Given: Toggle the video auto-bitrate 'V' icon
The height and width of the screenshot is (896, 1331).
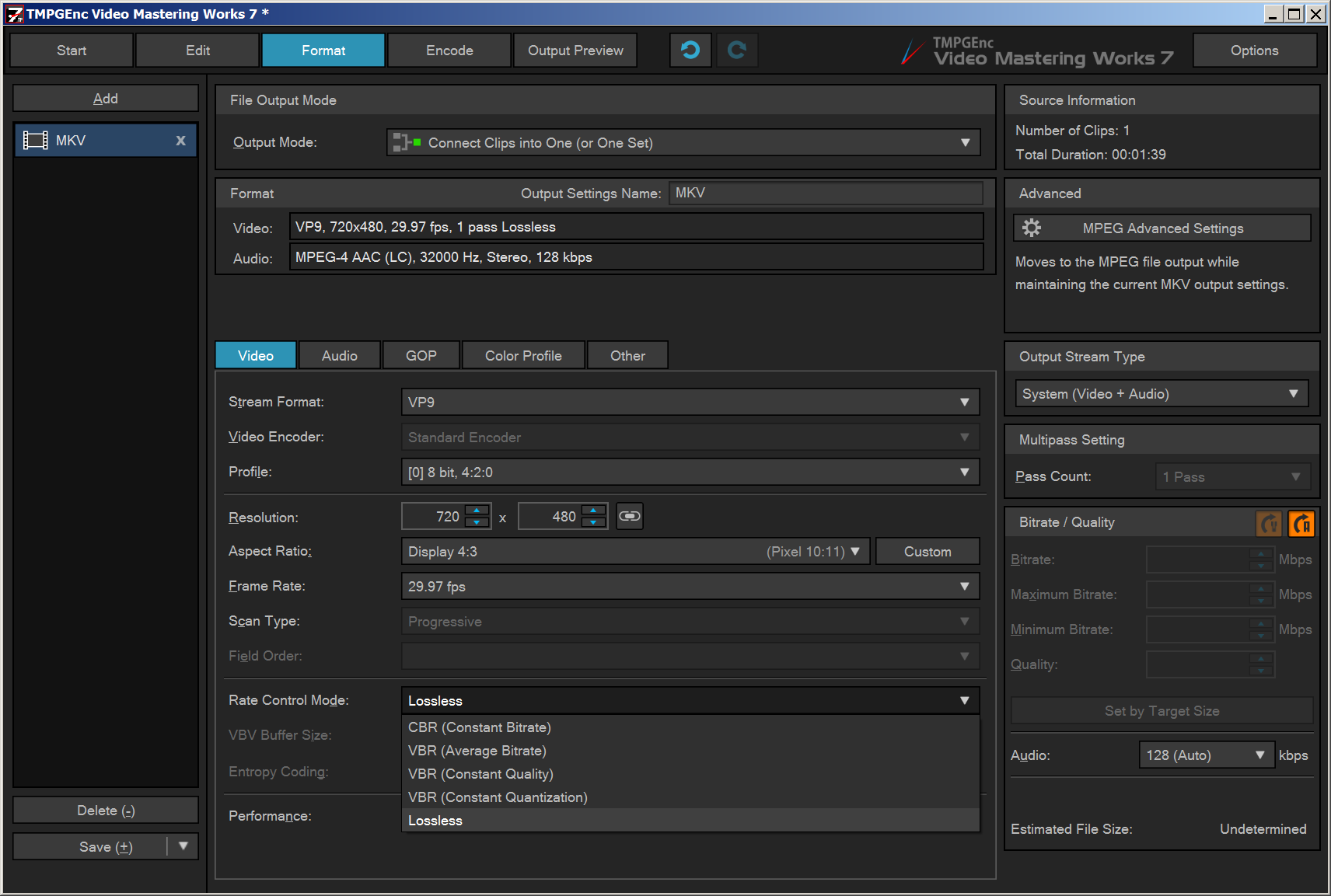Looking at the screenshot, I should tap(1269, 523).
